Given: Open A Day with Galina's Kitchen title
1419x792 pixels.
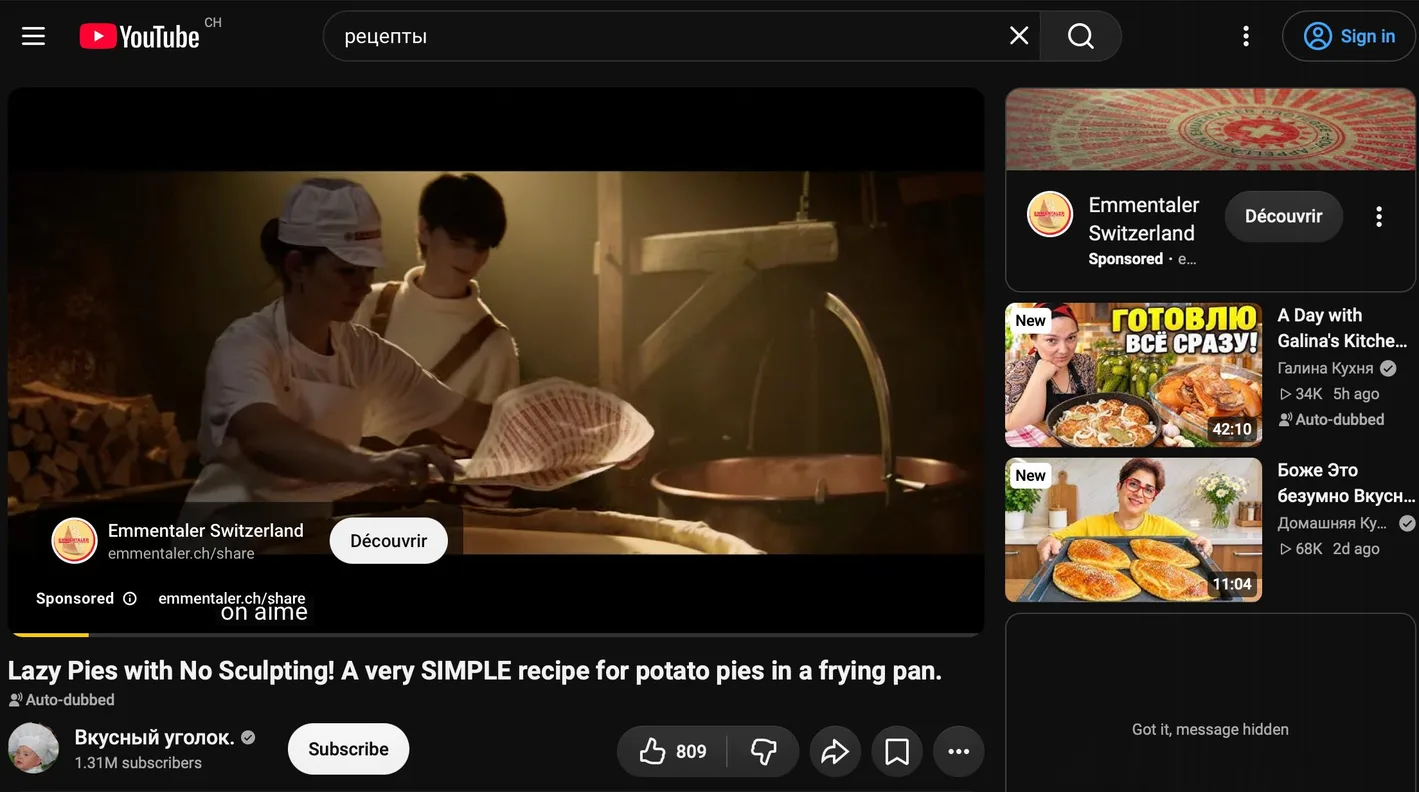Looking at the screenshot, I should 1342,328.
